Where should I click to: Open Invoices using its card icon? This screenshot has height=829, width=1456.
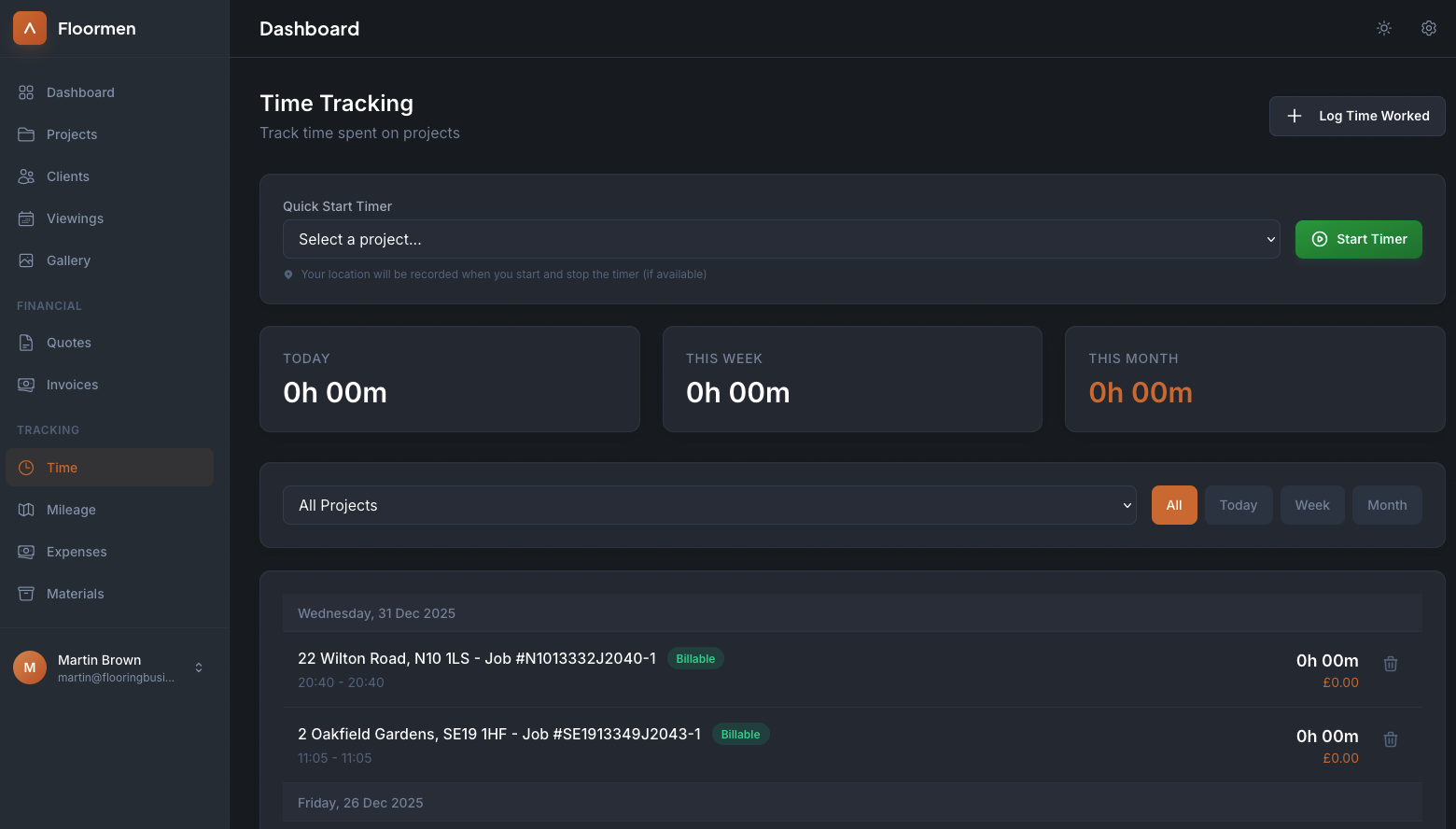click(26, 384)
